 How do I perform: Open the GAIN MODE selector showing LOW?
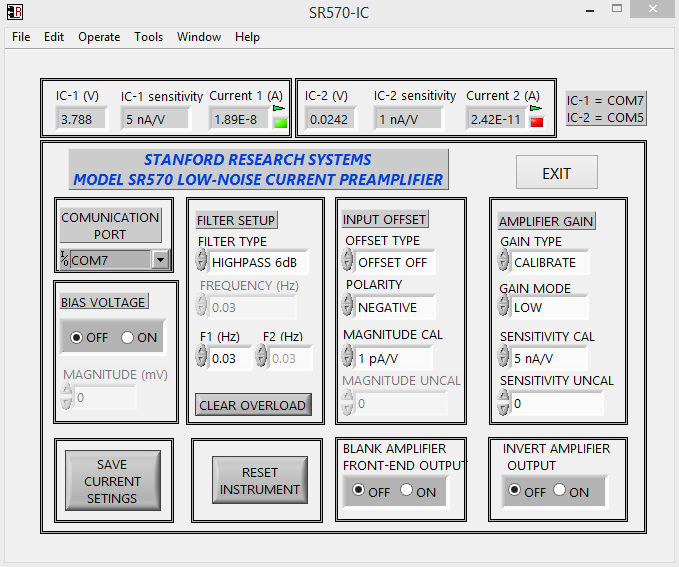[549, 307]
